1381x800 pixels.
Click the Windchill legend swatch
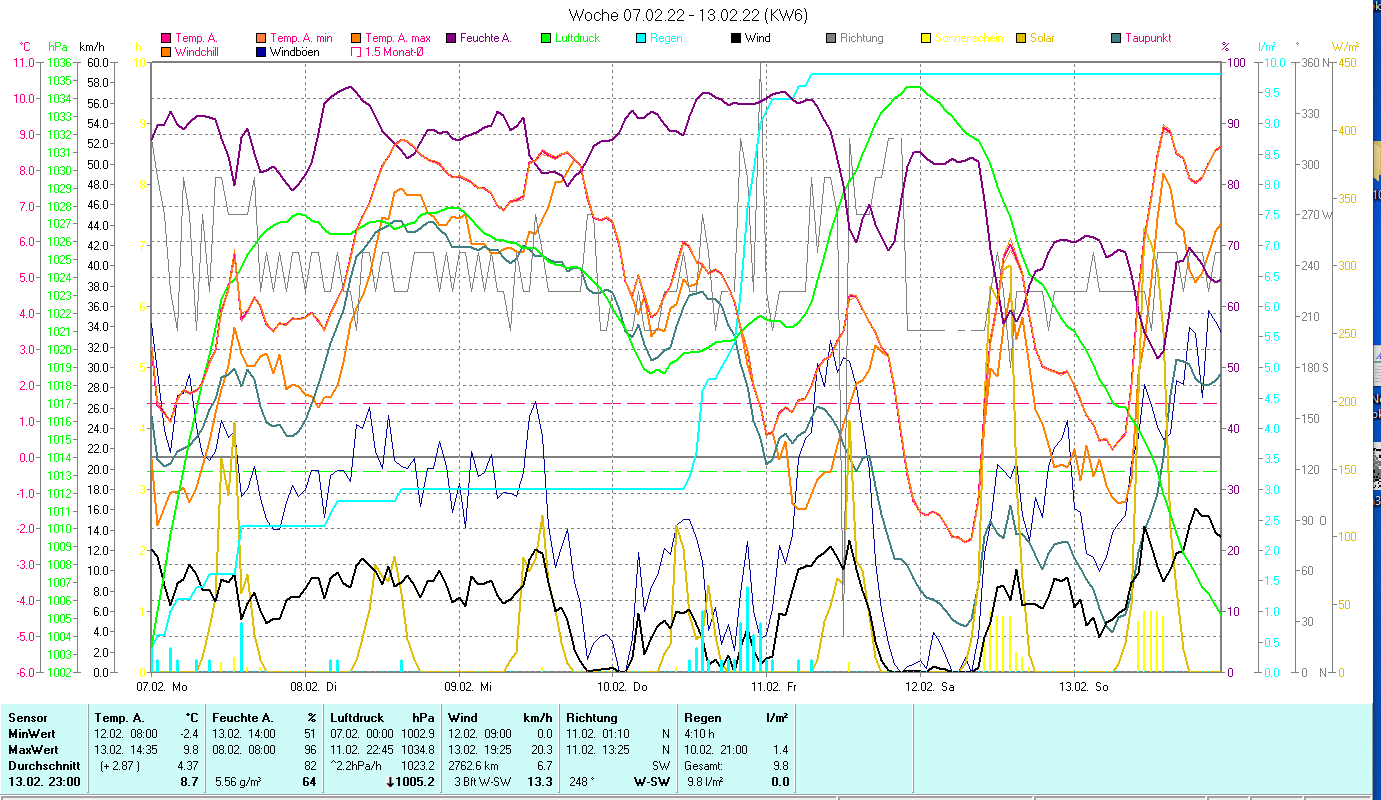[x=165, y=51]
